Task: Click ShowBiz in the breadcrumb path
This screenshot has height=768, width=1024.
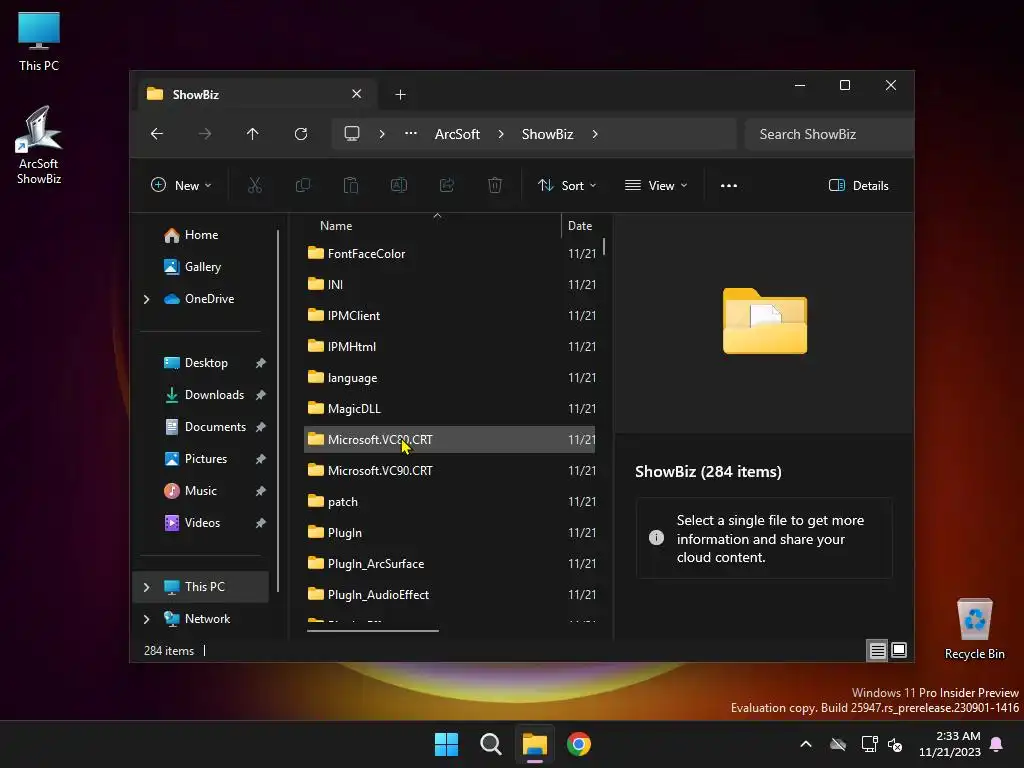Action: pyautogui.click(x=547, y=134)
